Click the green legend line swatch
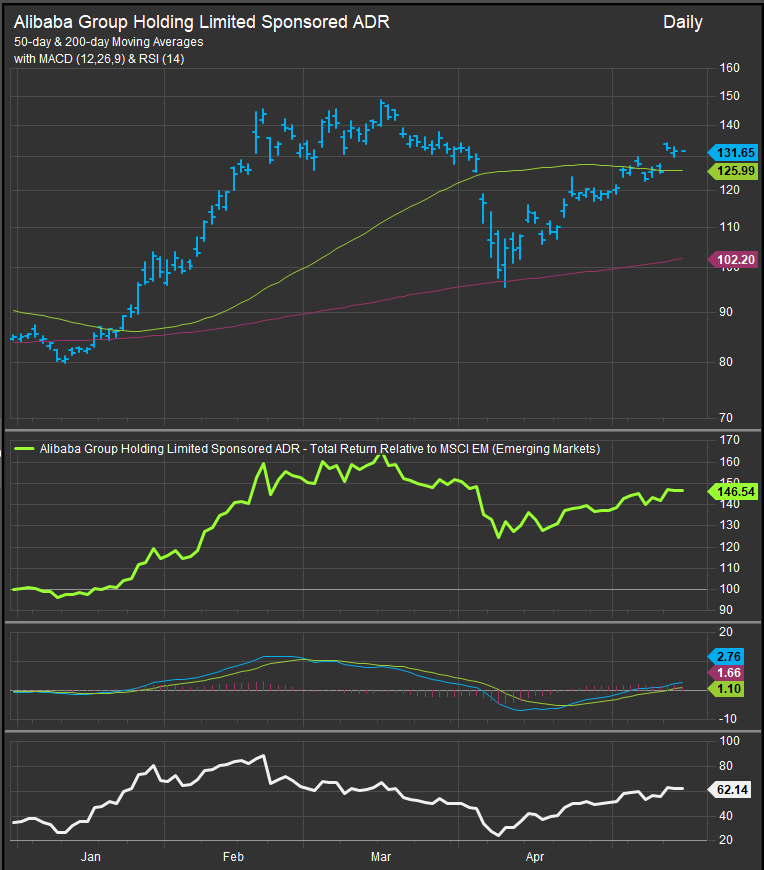Viewport: 764px width, 870px height. (24, 449)
